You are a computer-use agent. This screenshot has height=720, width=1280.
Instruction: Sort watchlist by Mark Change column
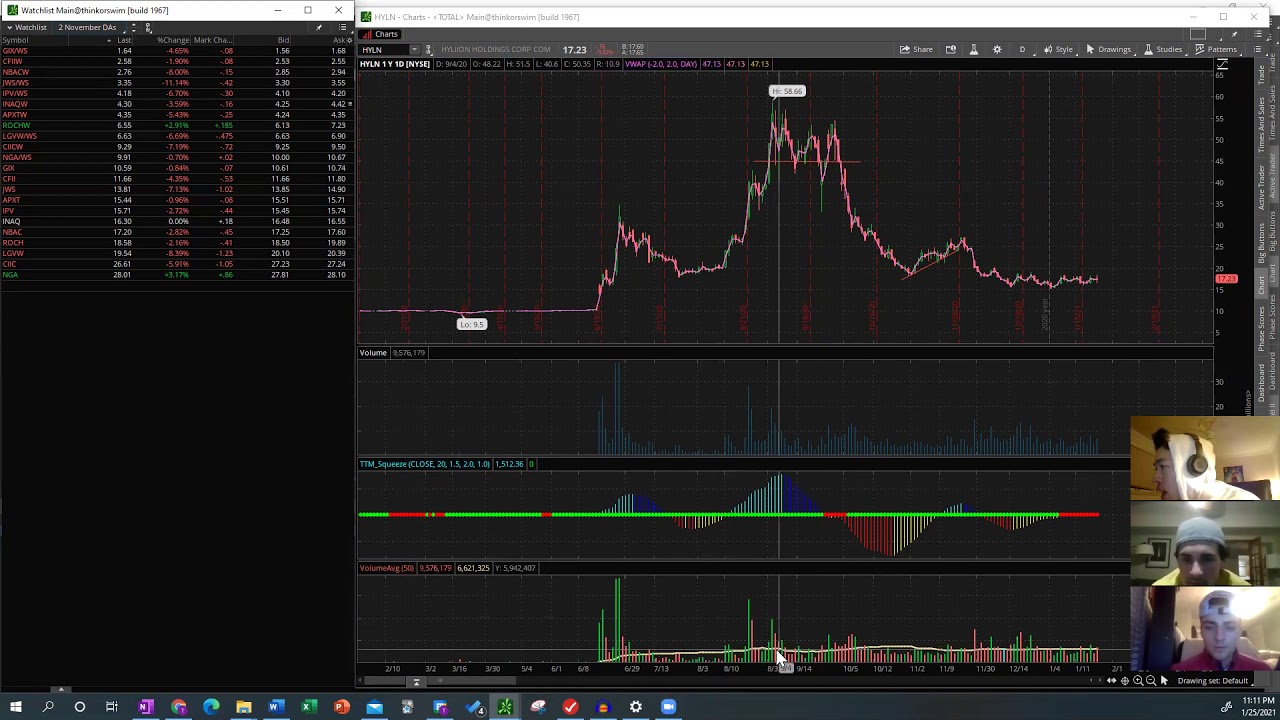(212, 40)
